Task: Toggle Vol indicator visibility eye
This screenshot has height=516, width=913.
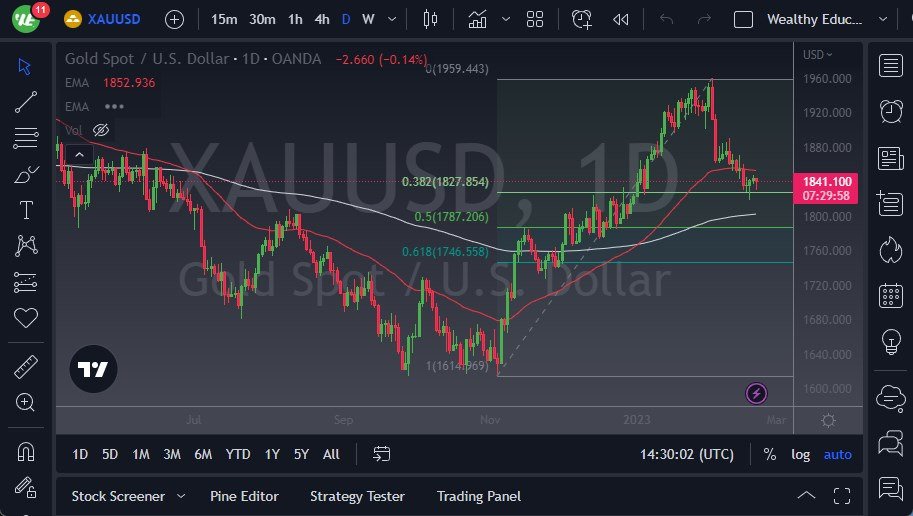Action: 101,130
